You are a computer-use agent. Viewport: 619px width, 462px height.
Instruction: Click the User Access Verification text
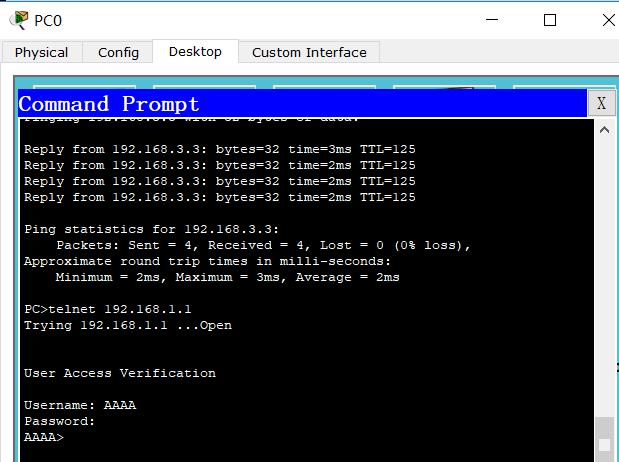120,373
